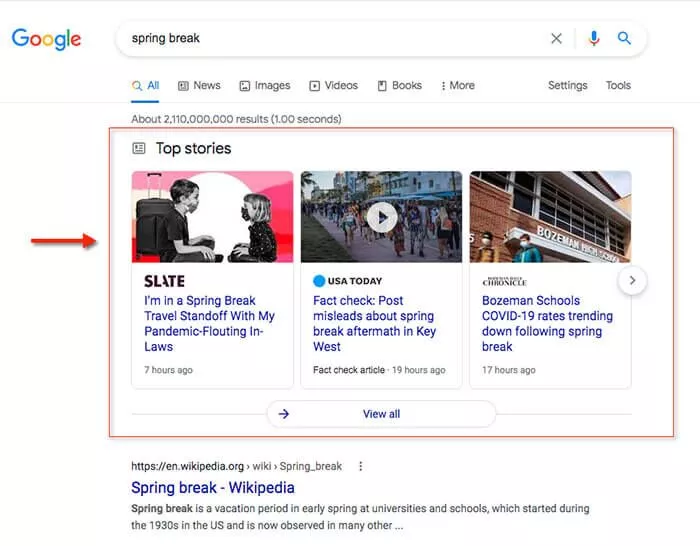The height and width of the screenshot is (546, 700).
Task: Click View all top stories button
Action: (381, 414)
